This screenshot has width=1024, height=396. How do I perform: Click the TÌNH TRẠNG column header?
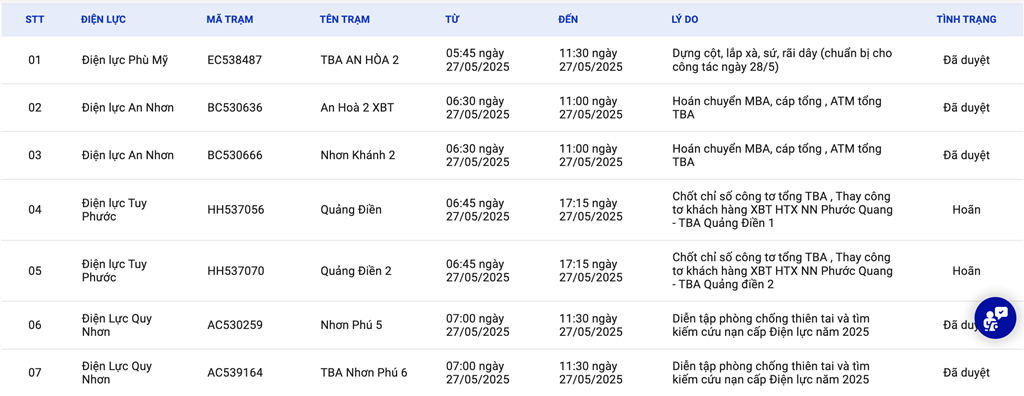click(967, 20)
